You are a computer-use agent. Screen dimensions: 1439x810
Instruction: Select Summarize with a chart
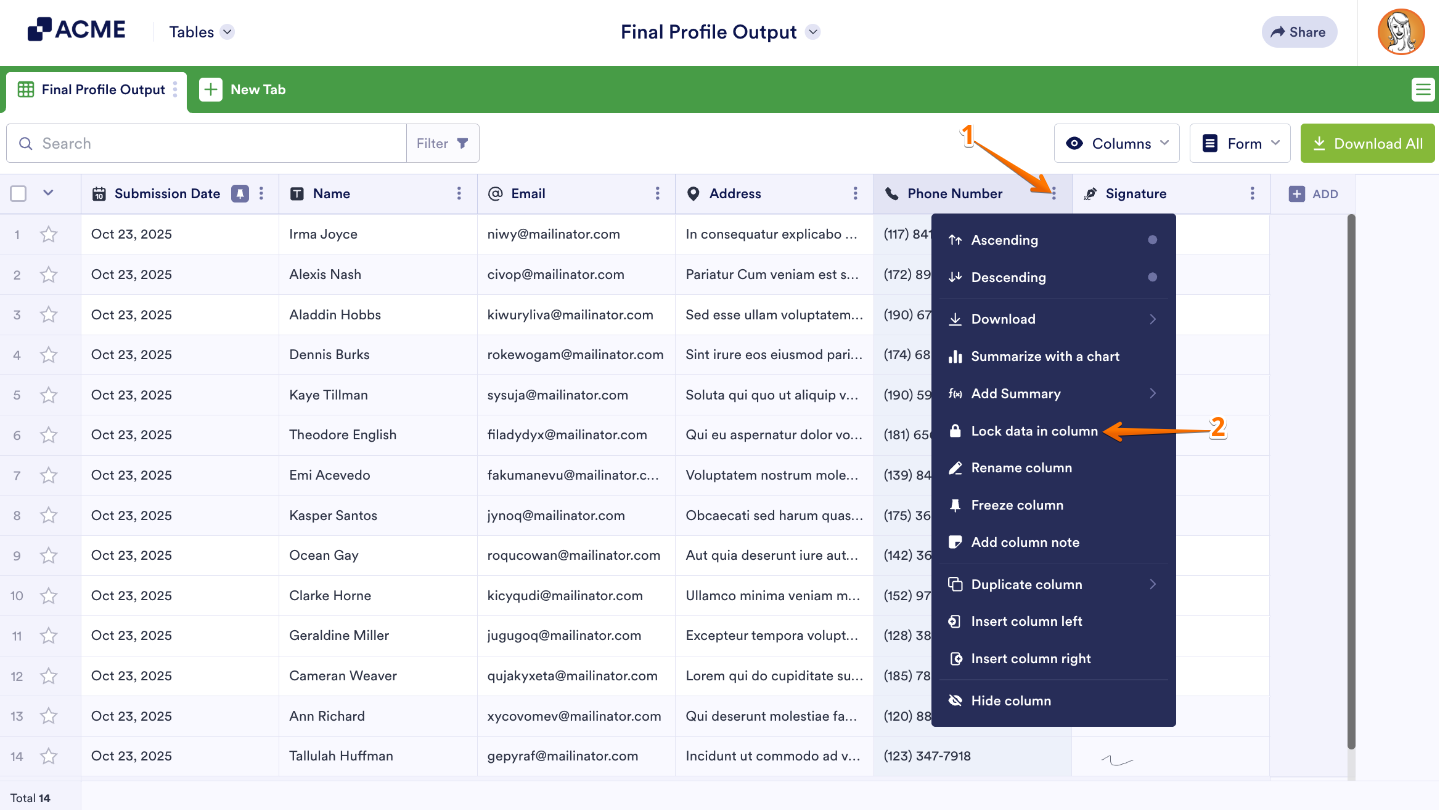tap(1053, 356)
